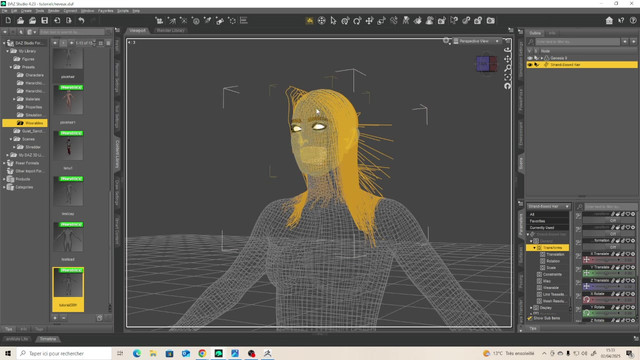640x360 pixels.
Task: Expand the Products tree node
Action: (x=4, y=179)
